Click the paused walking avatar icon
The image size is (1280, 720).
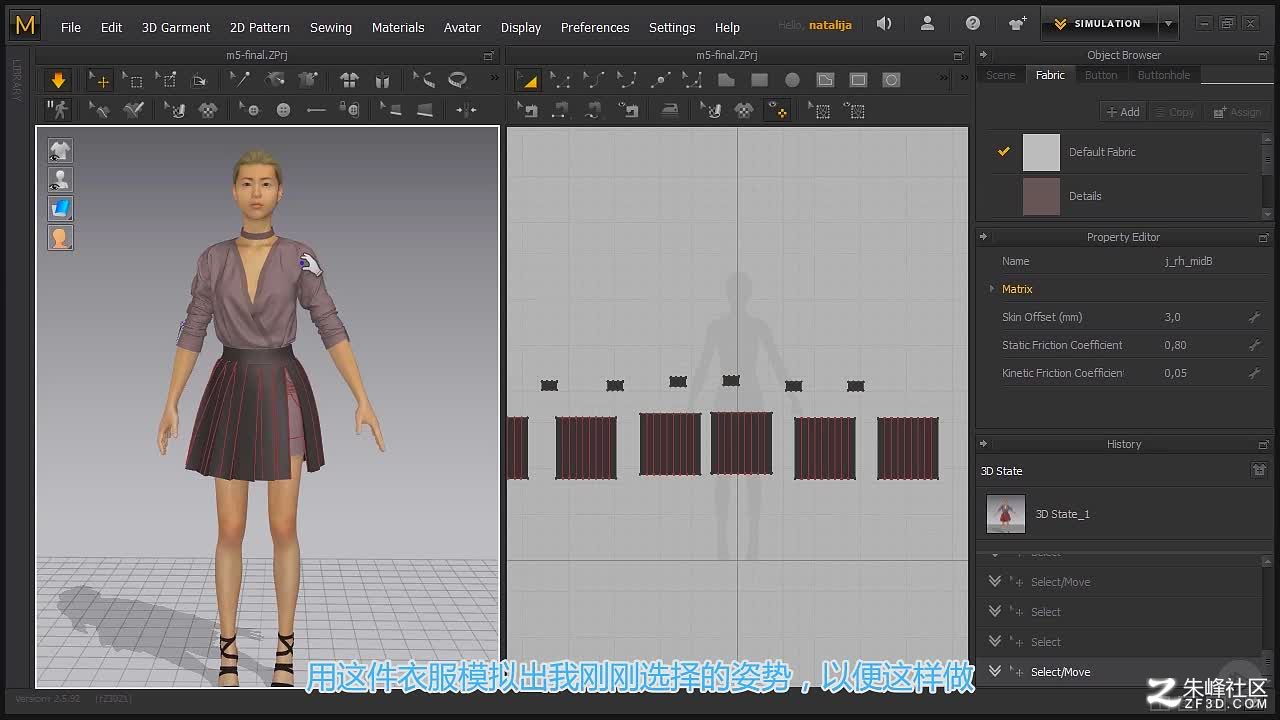[x=58, y=110]
